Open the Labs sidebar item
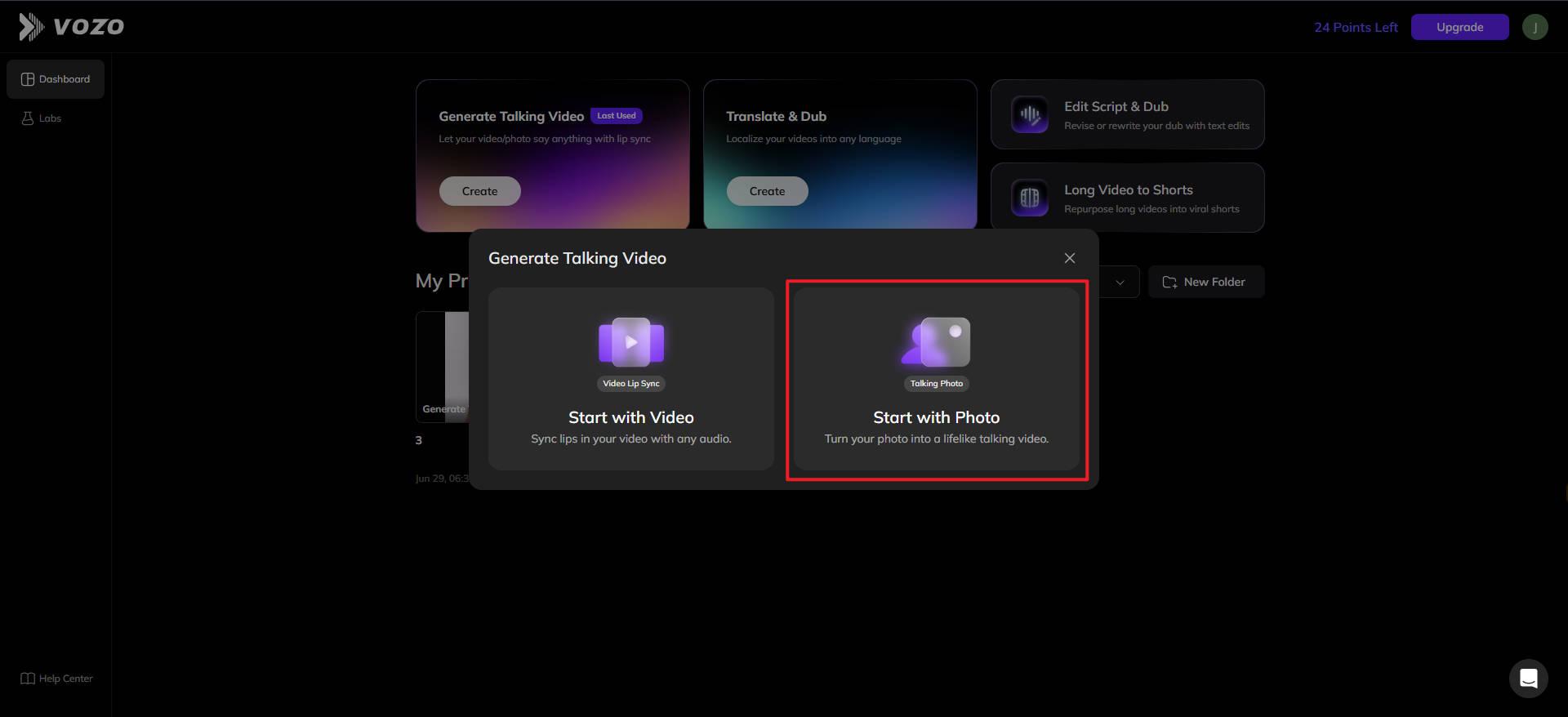The height and width of the screenshot is (717, 1568). [41, 118]
